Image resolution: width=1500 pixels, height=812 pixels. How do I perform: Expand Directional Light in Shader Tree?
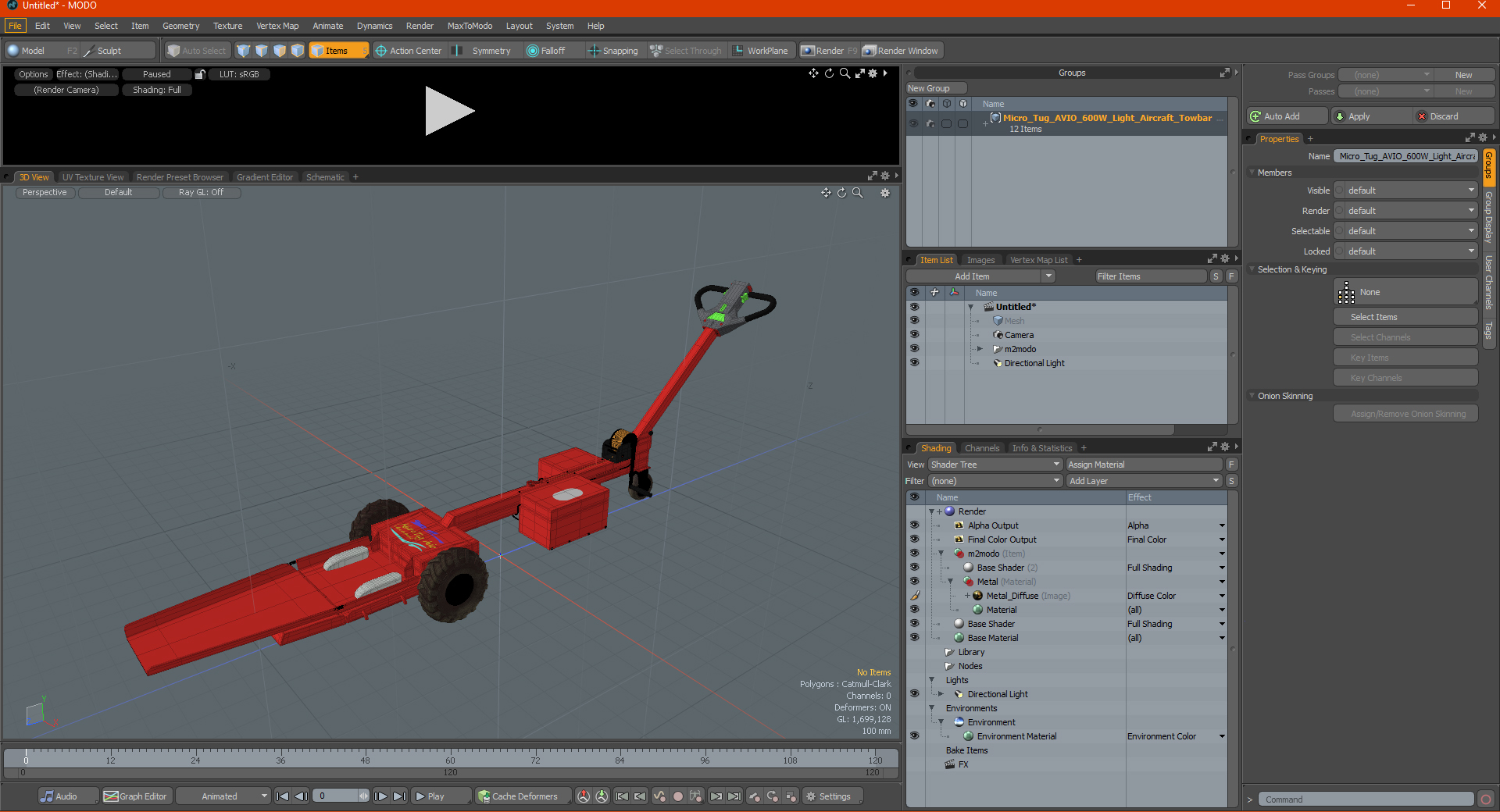[941, 694]
